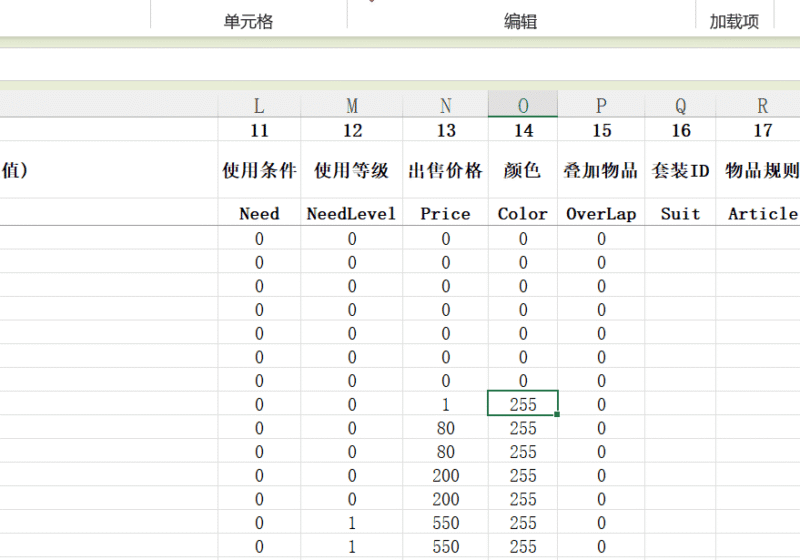The width and height of the screenshot is (800, 560).
Task: Click into the formula bar area
Action: pos(400,64)
